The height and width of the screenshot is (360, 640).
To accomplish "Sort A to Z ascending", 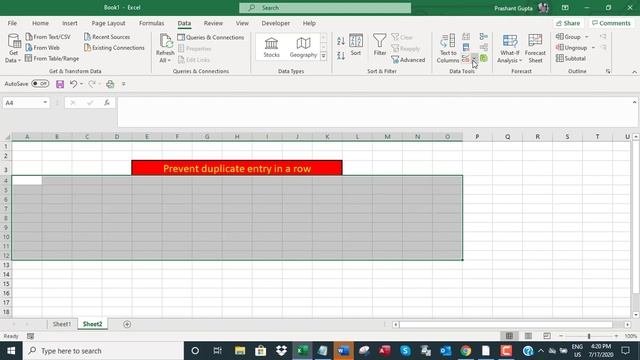I will (341, 41).
